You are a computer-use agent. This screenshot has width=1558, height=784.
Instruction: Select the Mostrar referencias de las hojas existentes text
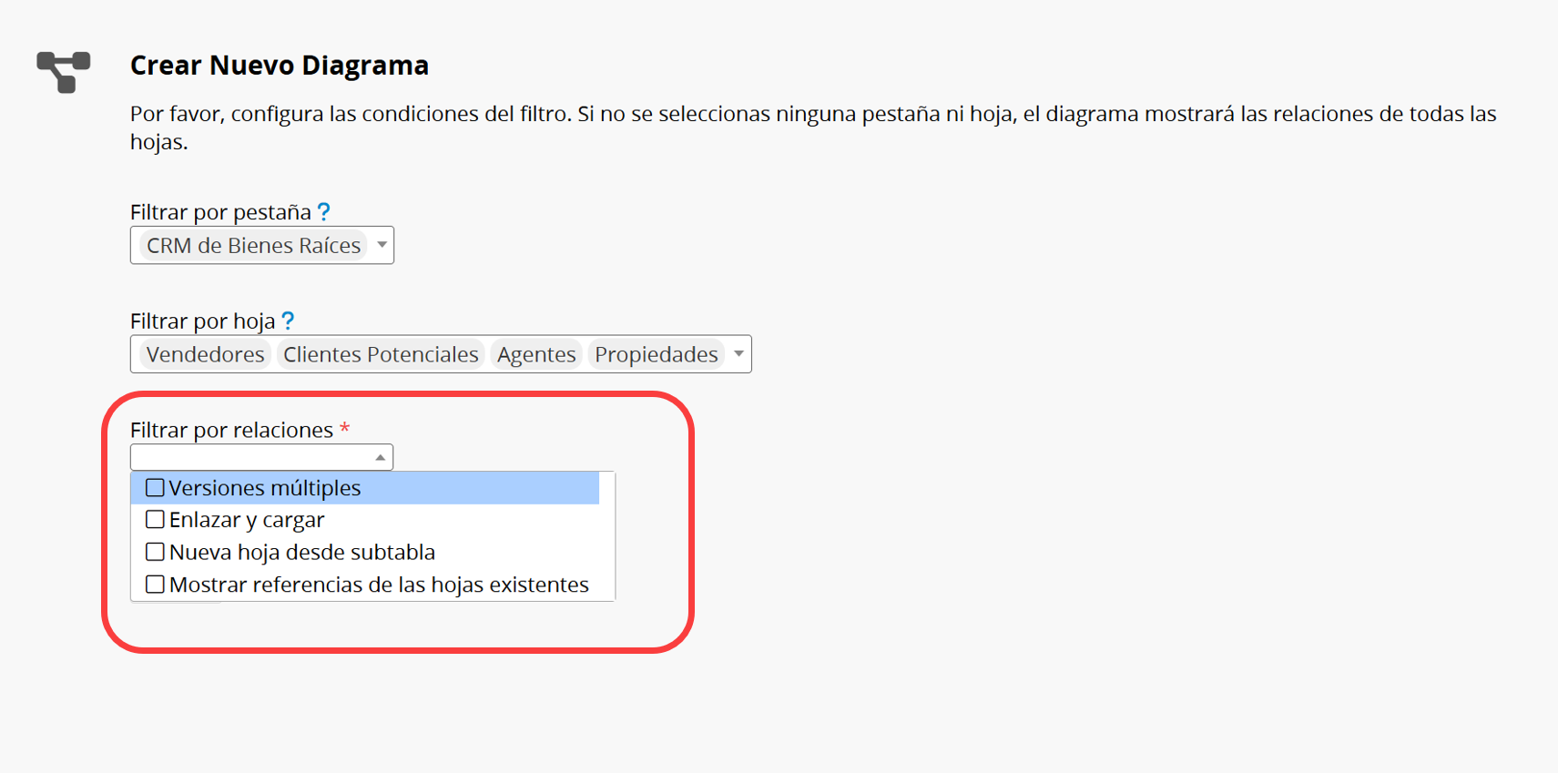379,585
